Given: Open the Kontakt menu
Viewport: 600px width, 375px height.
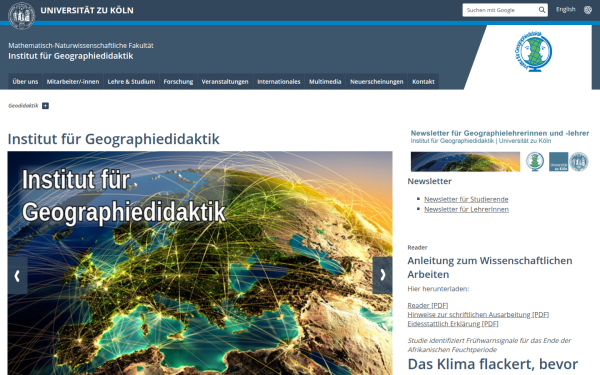Looking at the screenshot, I should (423, 82).
